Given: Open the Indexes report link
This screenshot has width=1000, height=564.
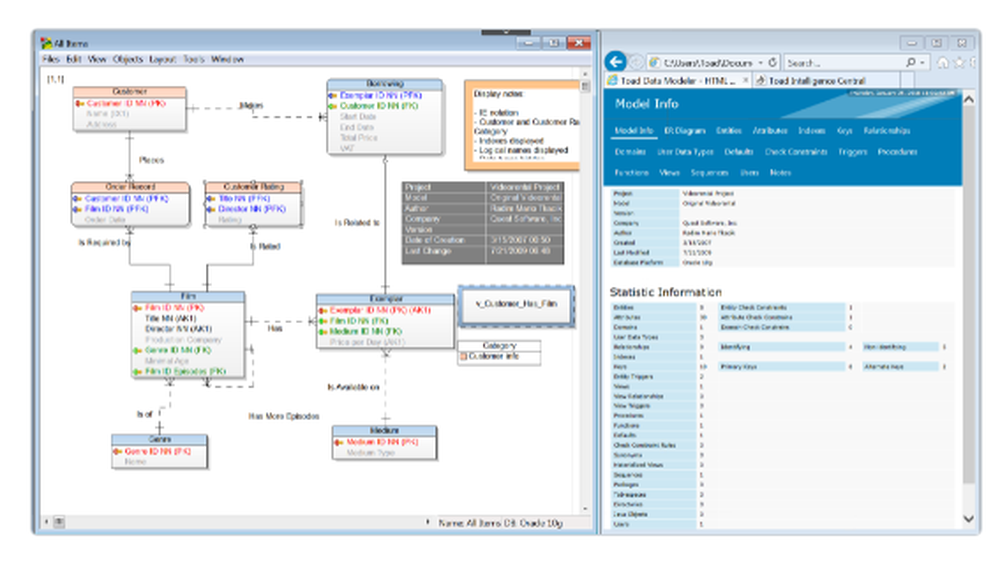Looking at the screenshot, I should pos(812,131).
